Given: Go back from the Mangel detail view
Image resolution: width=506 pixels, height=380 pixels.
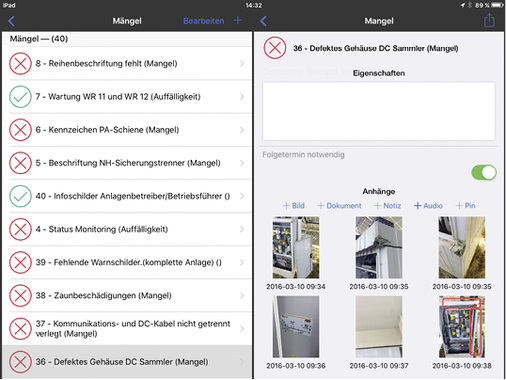Looking at the screenshot, I should point(263,21).
